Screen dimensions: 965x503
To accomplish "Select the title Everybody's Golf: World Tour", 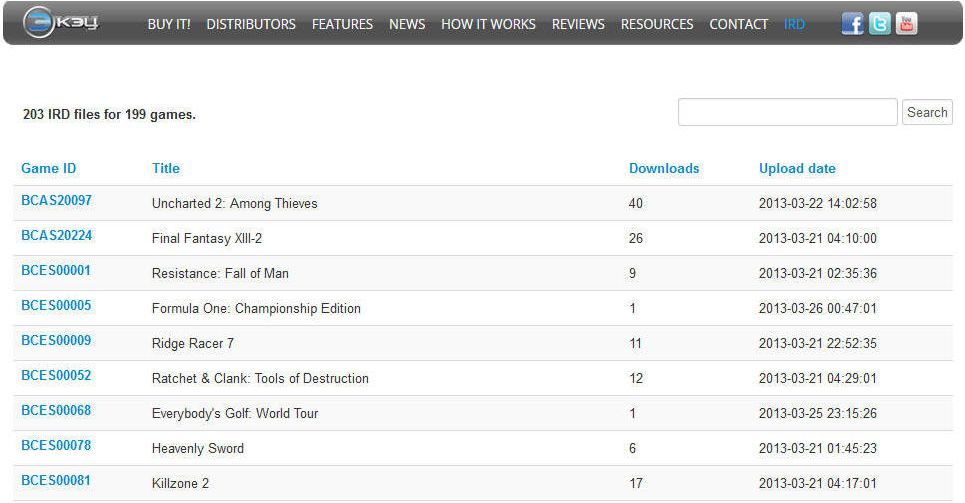I will point(235,414).
